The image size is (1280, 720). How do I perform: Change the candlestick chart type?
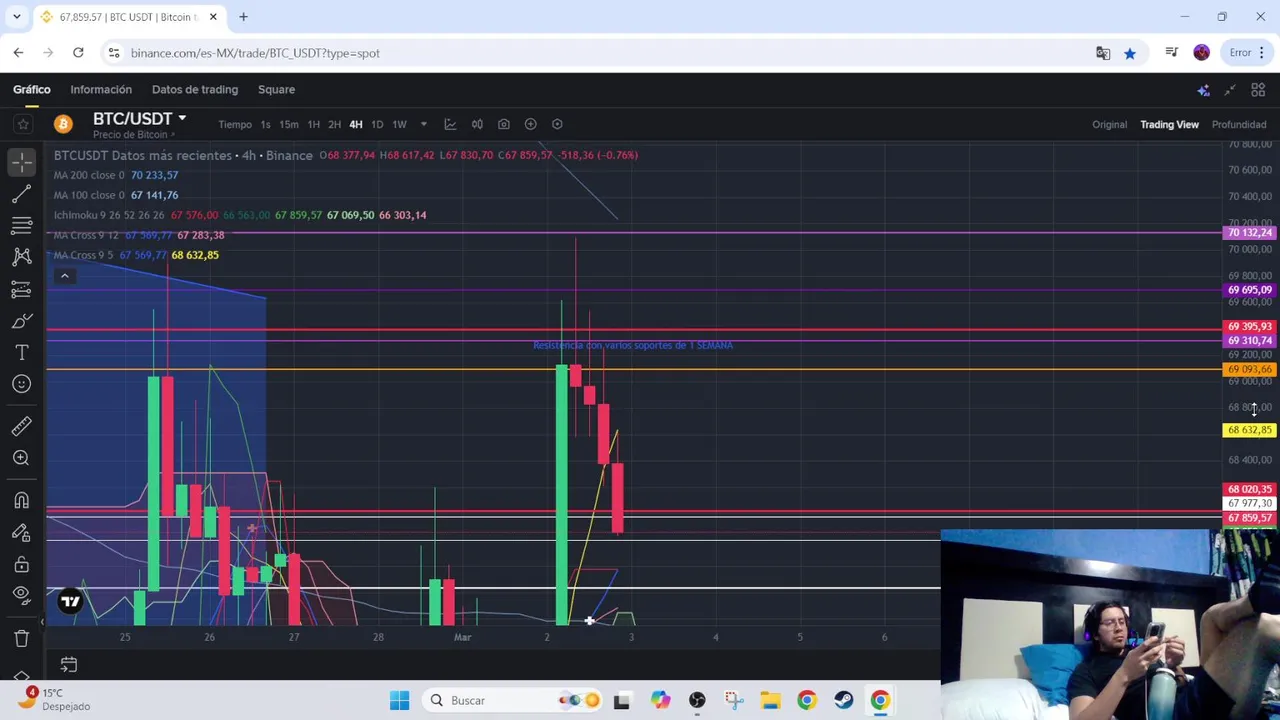click(477, 124)
